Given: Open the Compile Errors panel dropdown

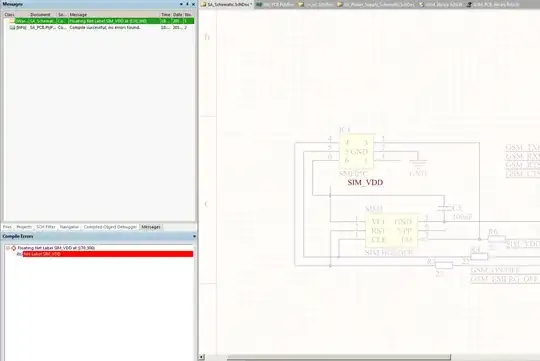Looking at the screenshot, I should pos(194,236).
